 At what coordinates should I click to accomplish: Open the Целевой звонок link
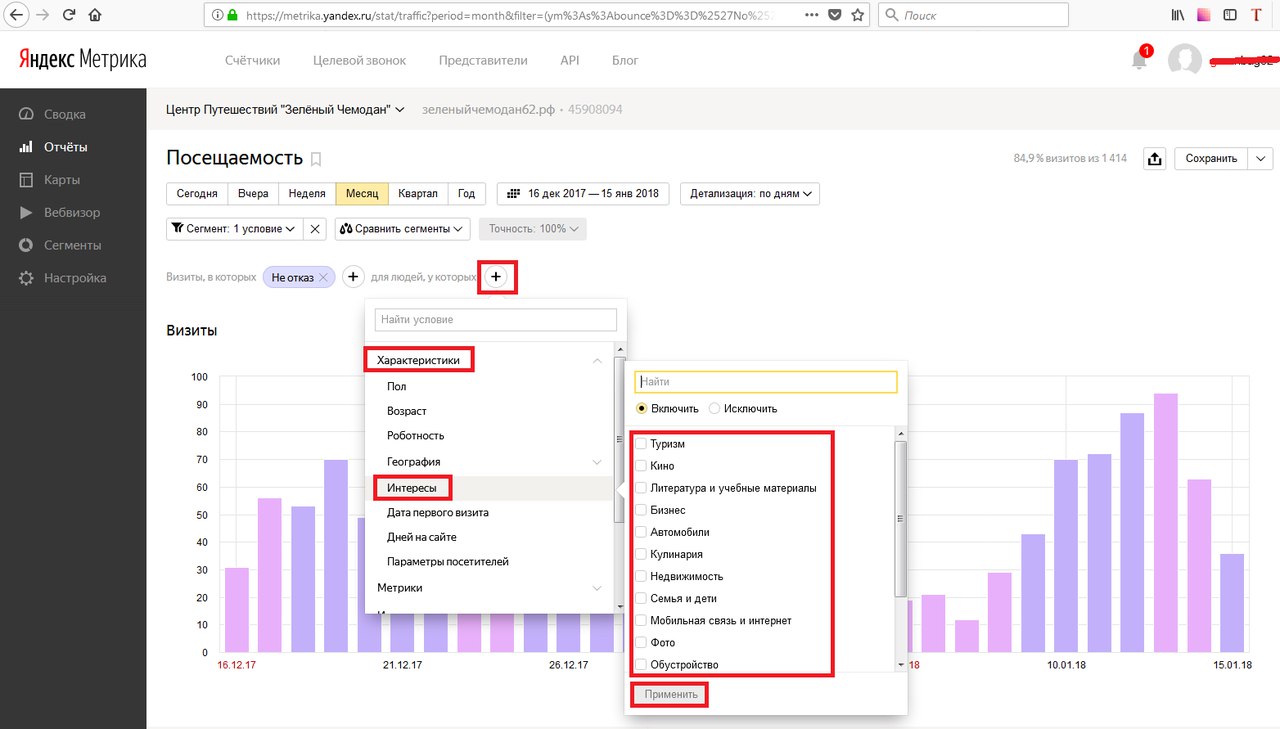pos(360,60)
